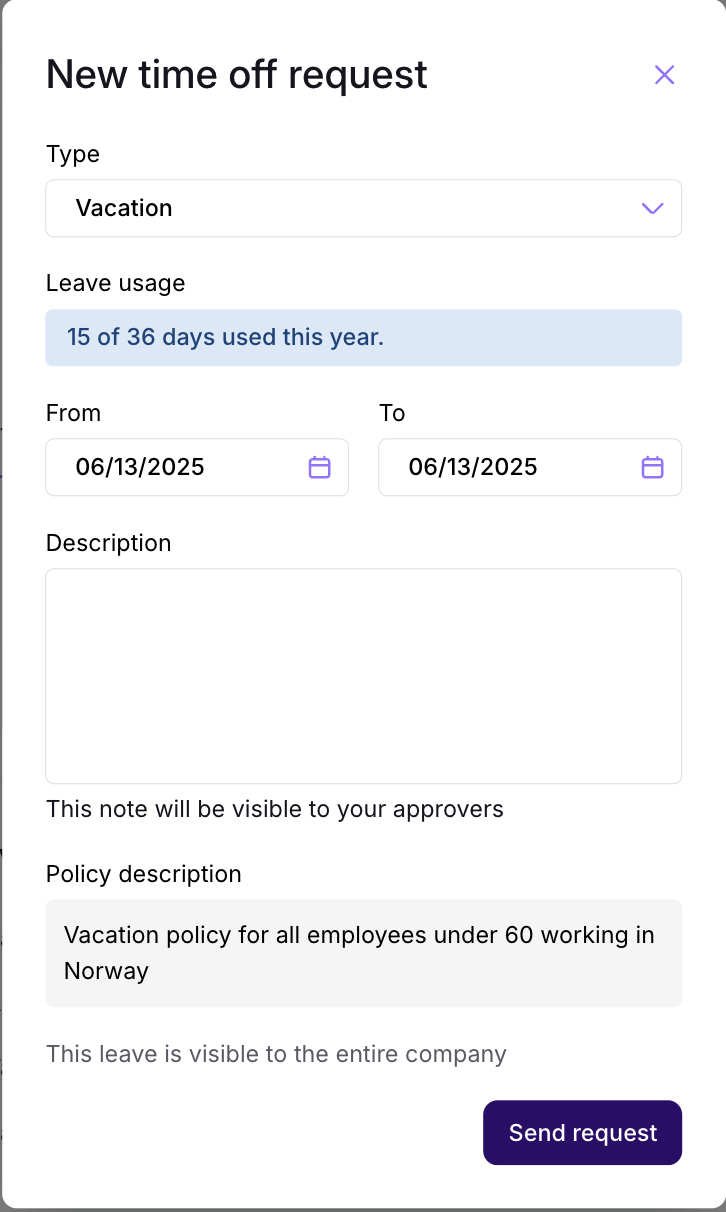Click the Policy description heading
The width and height of the screenshot is (726, 1212).
point(144,874)
